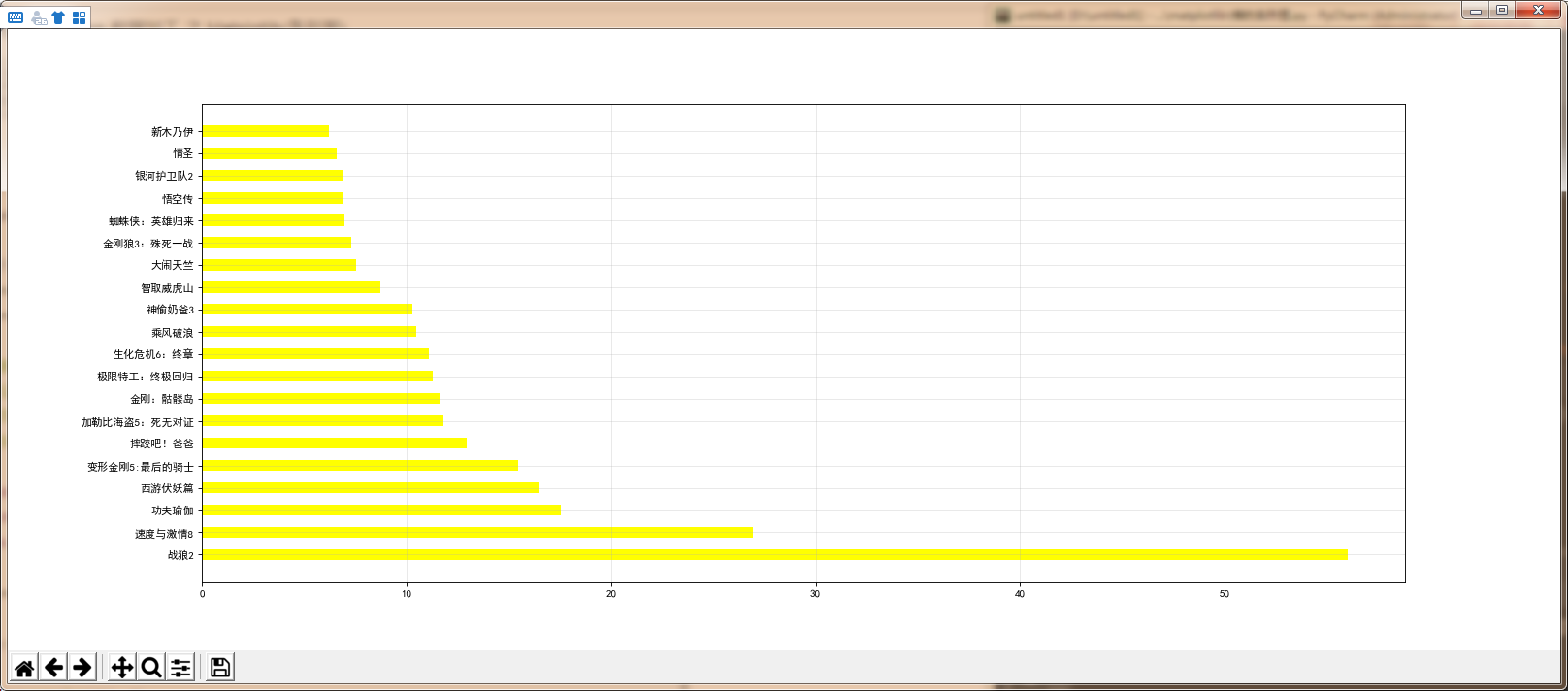Minimize the figure window
1568x691 pixels.
click(x=1476, y=11)
